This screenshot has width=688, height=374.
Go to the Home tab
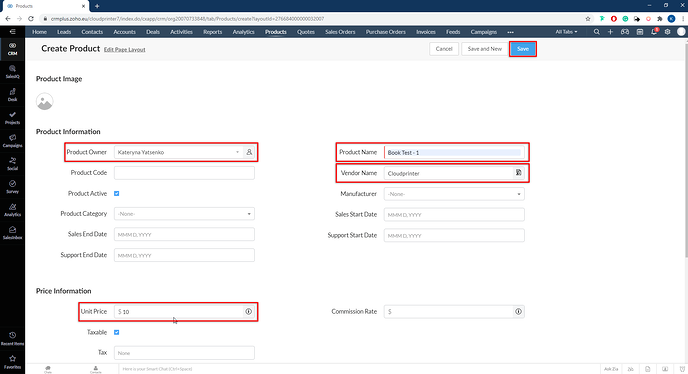pyautogui.click(x=39, y=32)
